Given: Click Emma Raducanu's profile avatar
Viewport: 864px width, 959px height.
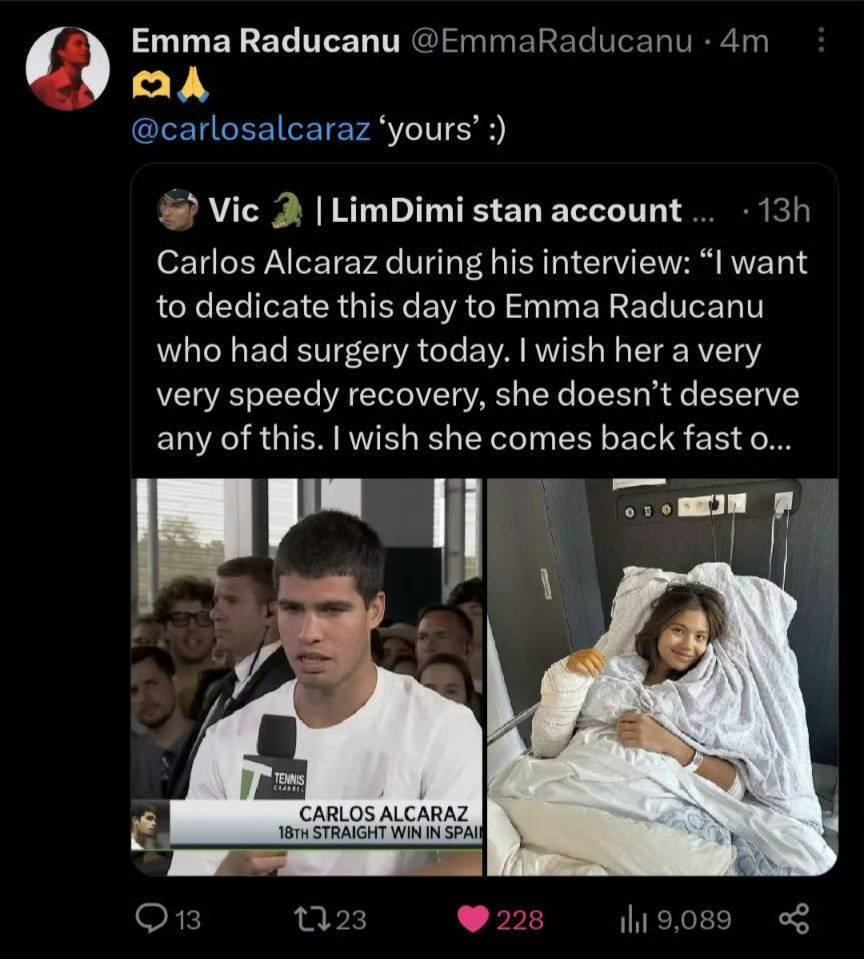Looking at the screenshot, I should tap(67, 68).
